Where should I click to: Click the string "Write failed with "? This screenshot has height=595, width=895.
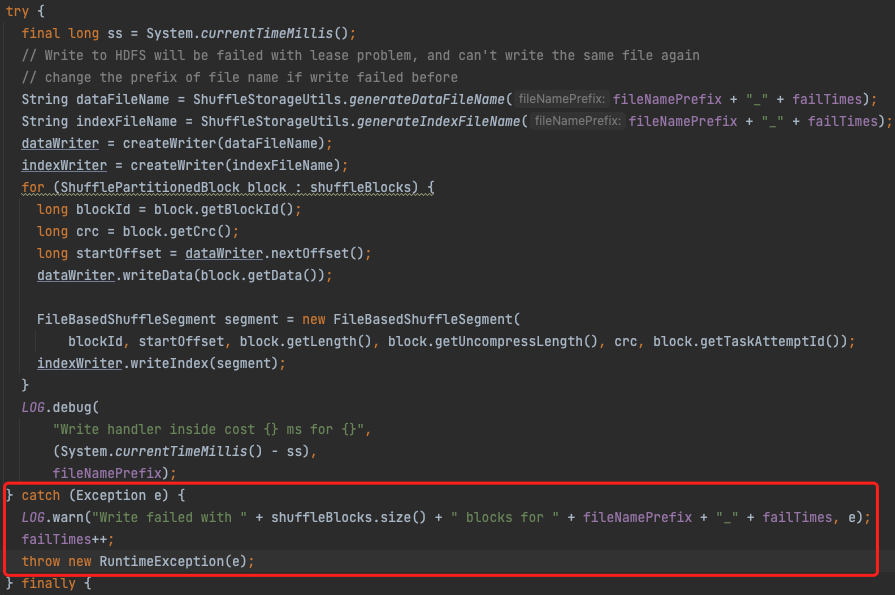coord(170,518)
